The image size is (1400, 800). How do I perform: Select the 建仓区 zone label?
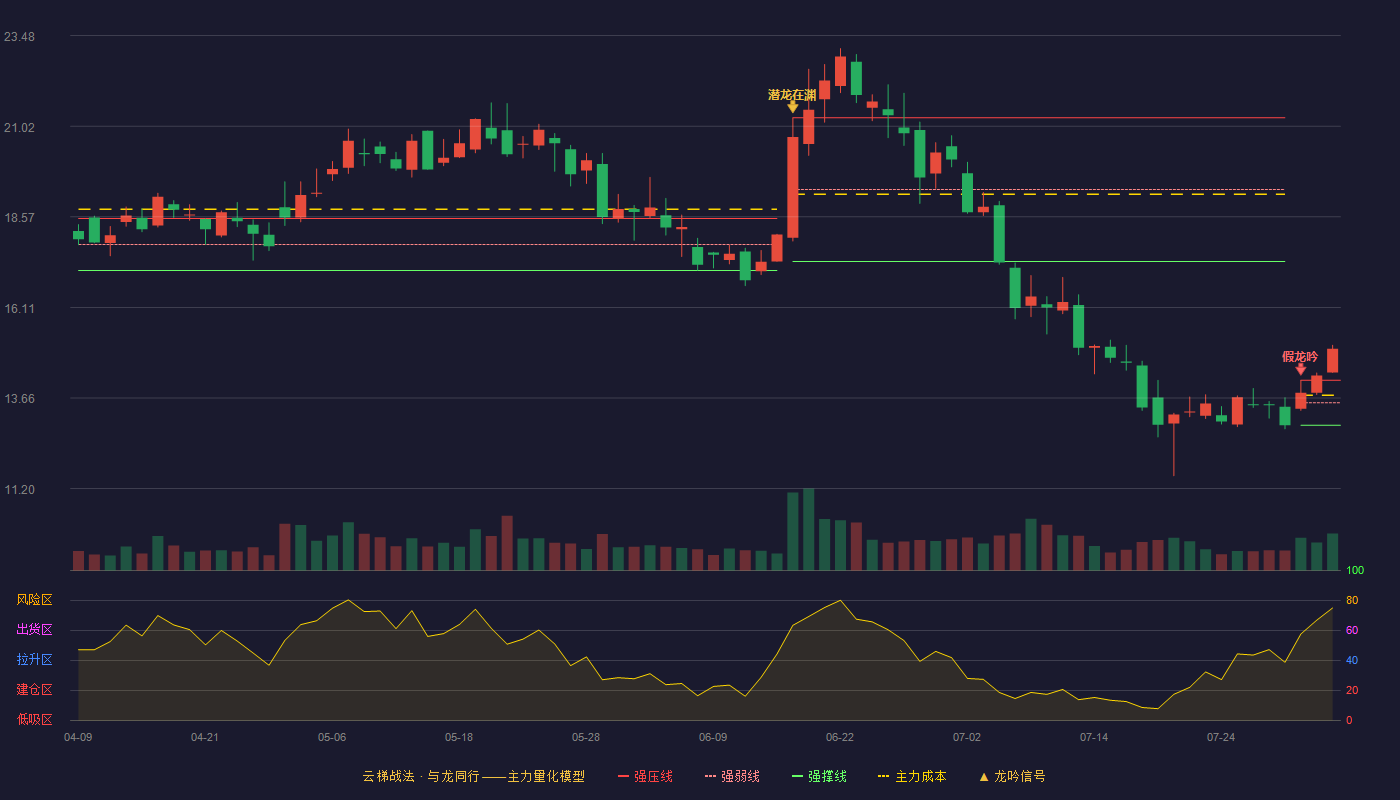[x=35, y=690]
